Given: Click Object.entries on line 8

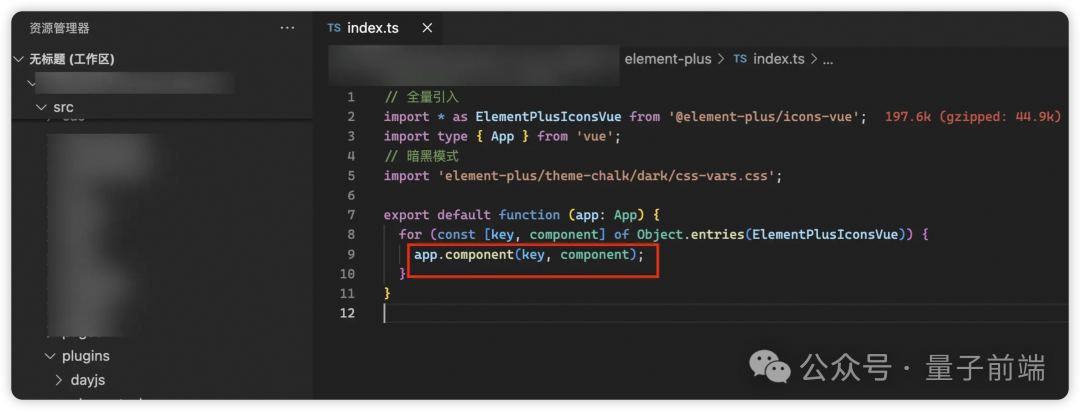Looking at the screenshot, I should click(x=690, y=235).
